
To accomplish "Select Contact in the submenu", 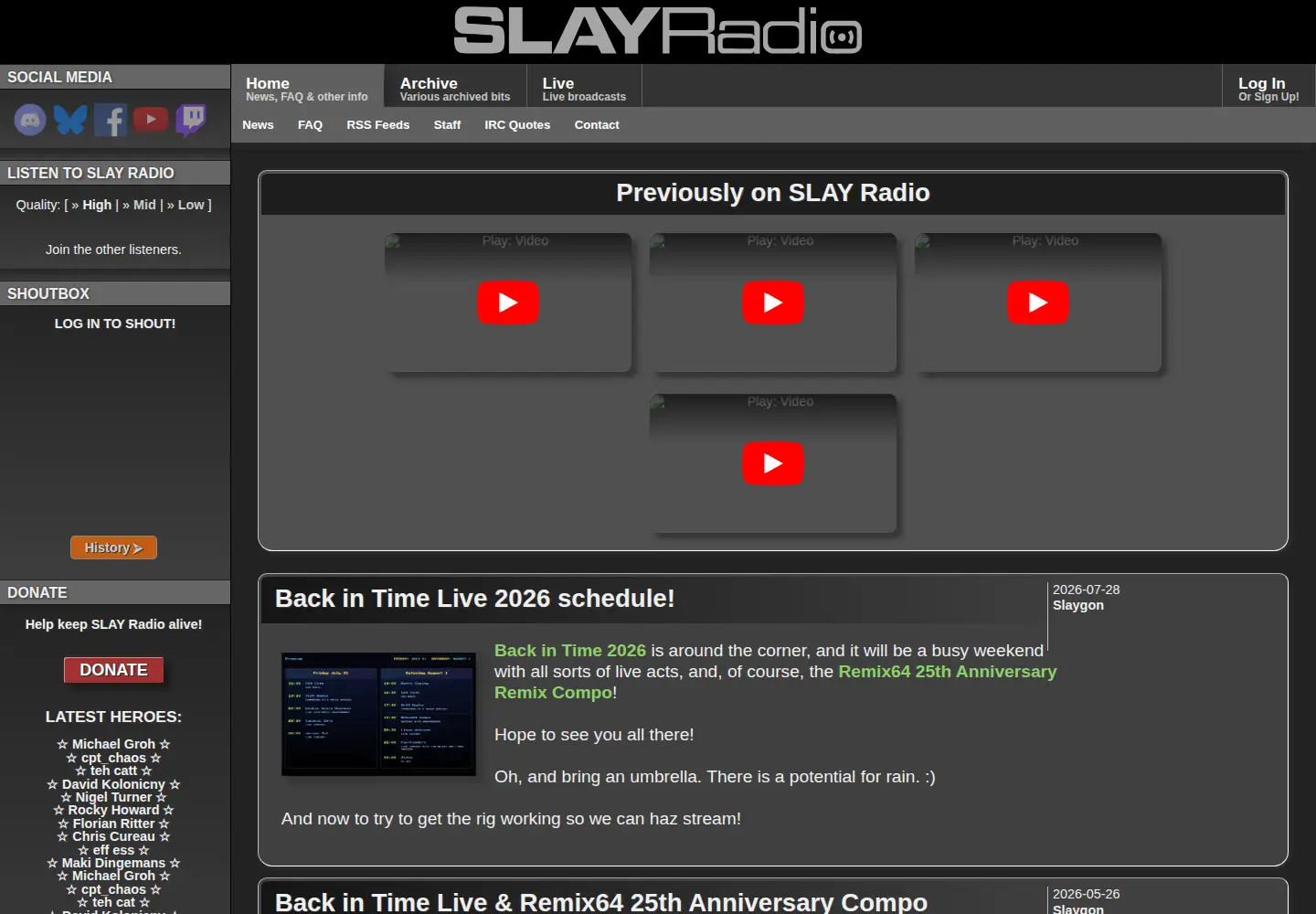I will 597,125.
